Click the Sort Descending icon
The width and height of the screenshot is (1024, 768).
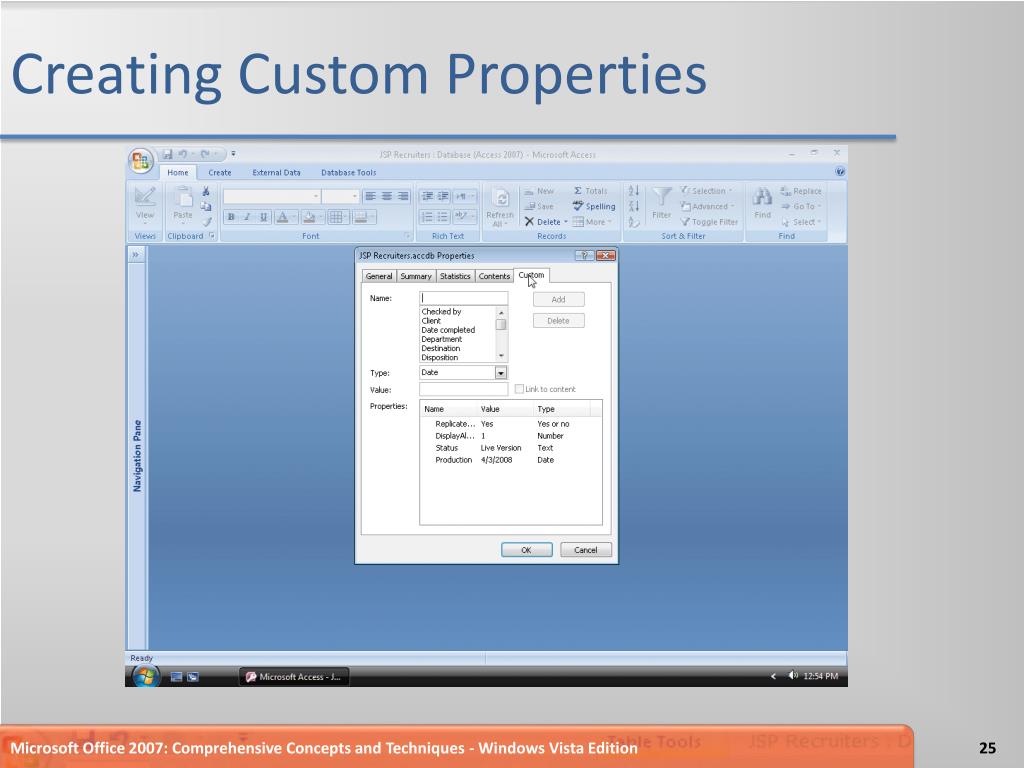coord(633,206)
